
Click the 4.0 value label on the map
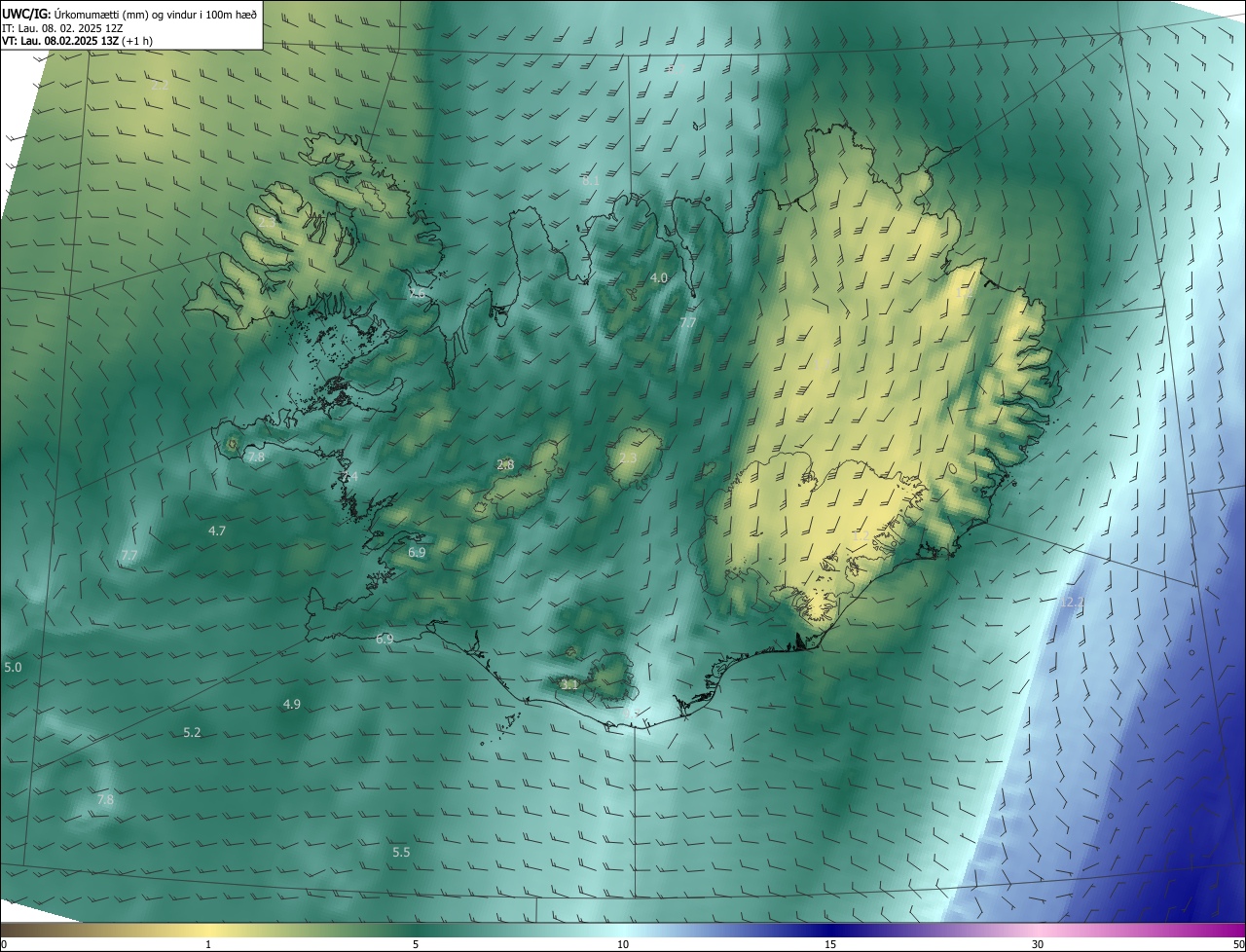659,278
